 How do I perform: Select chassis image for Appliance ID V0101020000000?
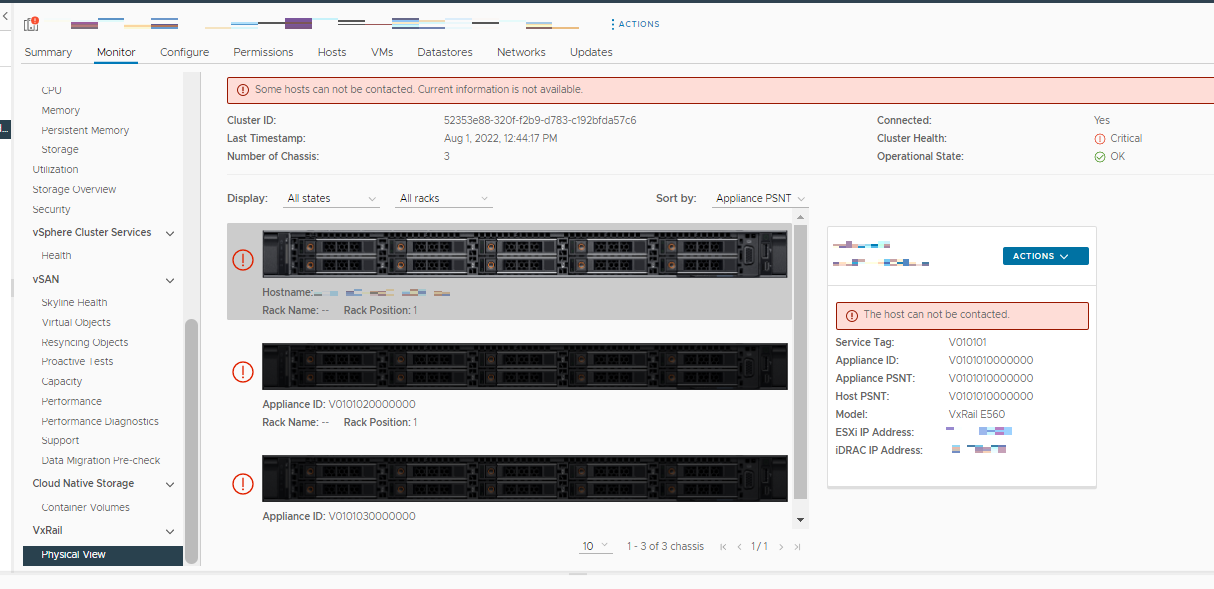(525, 366)
